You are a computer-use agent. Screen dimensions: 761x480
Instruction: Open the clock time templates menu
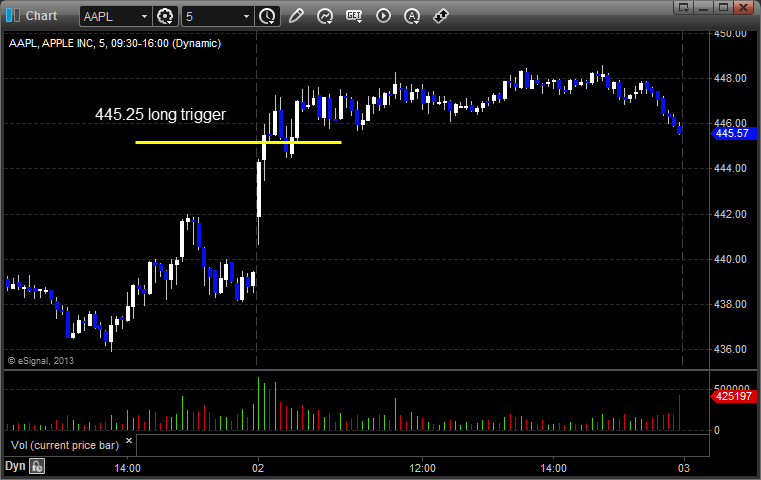coord(267,17)
